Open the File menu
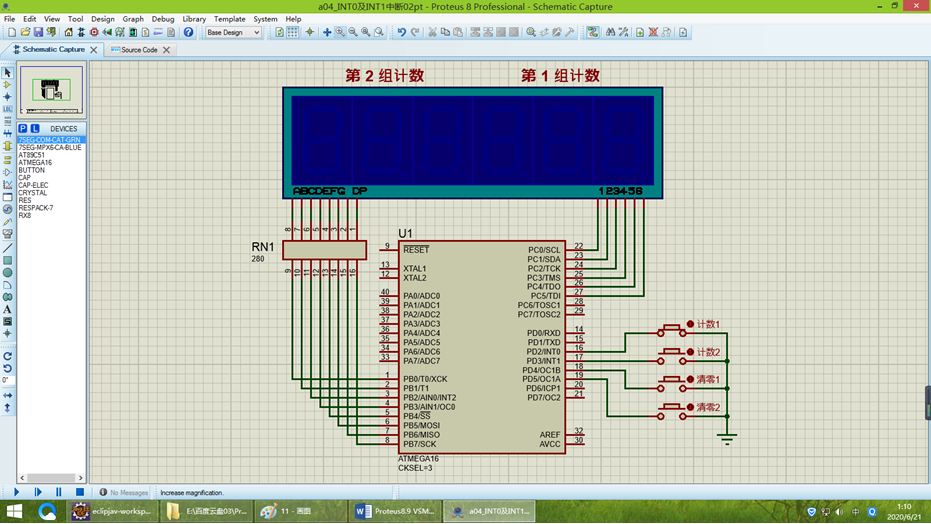The width and height of the screenshot is (931, 524). tap(10, 19)
